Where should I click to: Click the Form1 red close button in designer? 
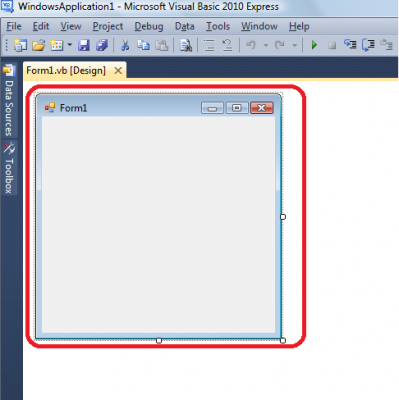pyautogui.click(x=262, y=108)
